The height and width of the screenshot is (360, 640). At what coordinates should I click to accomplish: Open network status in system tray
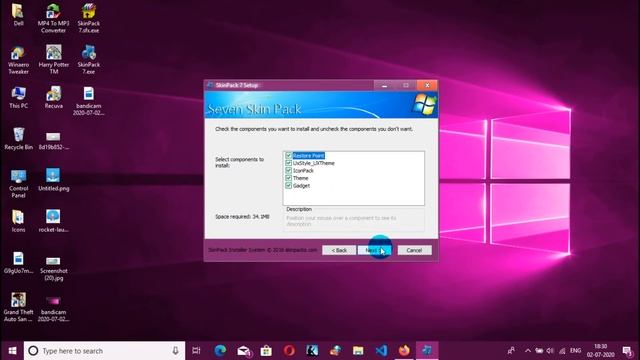coord(562,351)
